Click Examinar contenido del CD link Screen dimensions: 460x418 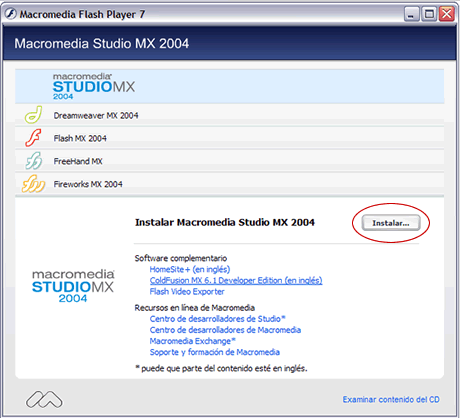pos(391,399)
